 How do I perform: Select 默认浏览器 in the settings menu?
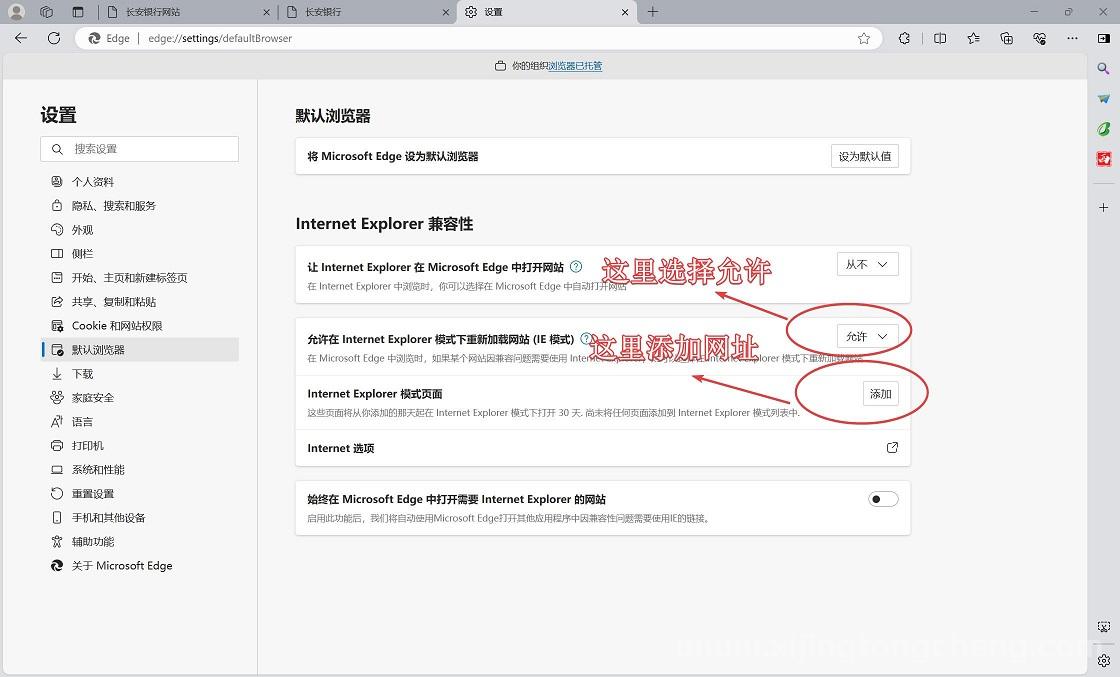tap(140, 350)
